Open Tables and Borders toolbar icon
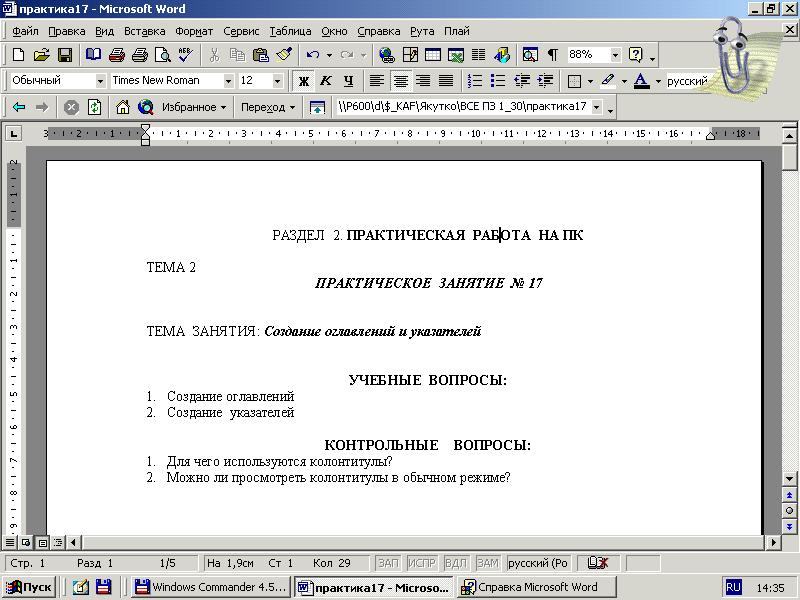This screenshot has width=800, height=600. tap(410, 54)
